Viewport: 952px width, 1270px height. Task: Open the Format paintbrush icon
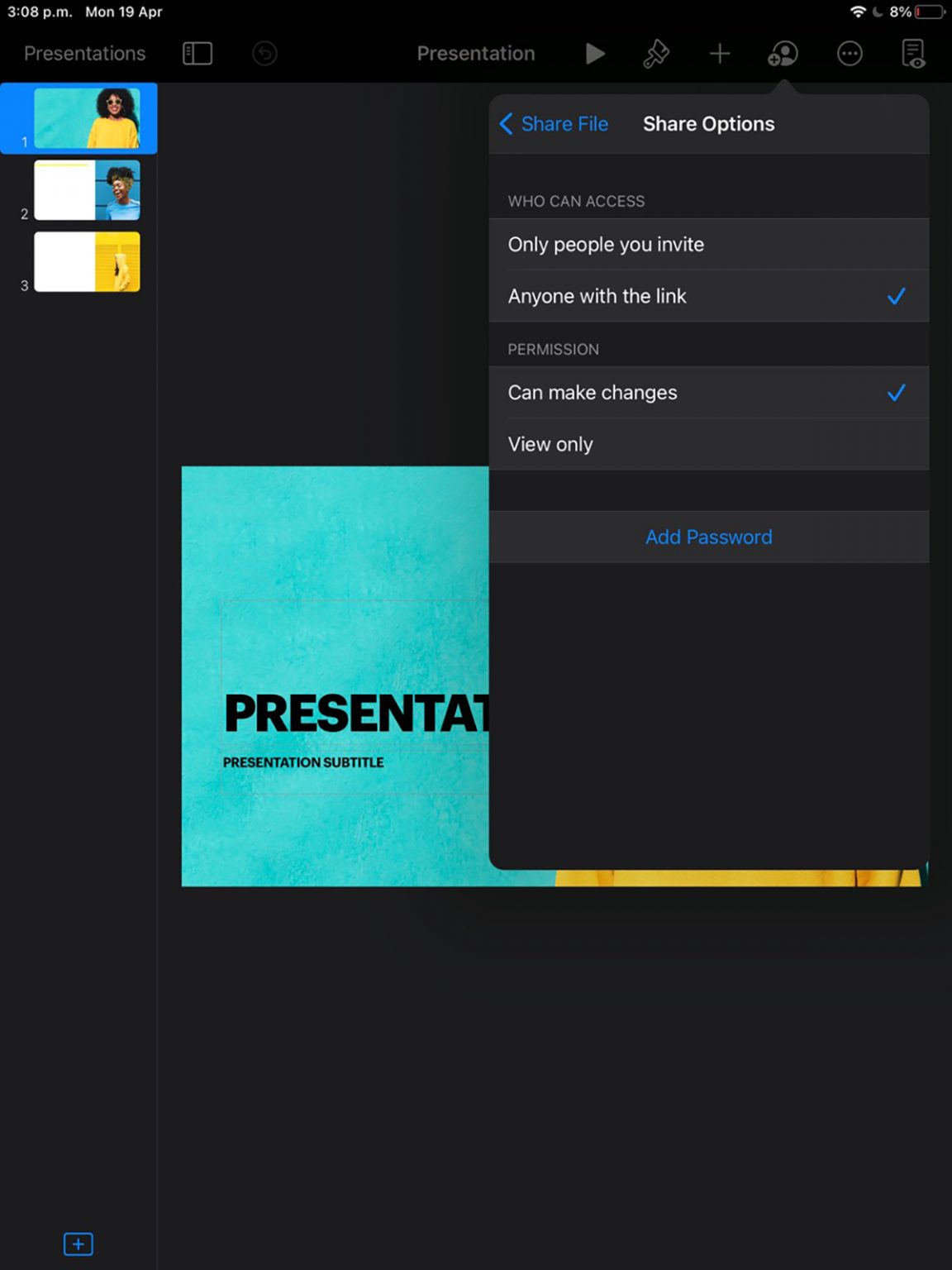pos(655,54)
